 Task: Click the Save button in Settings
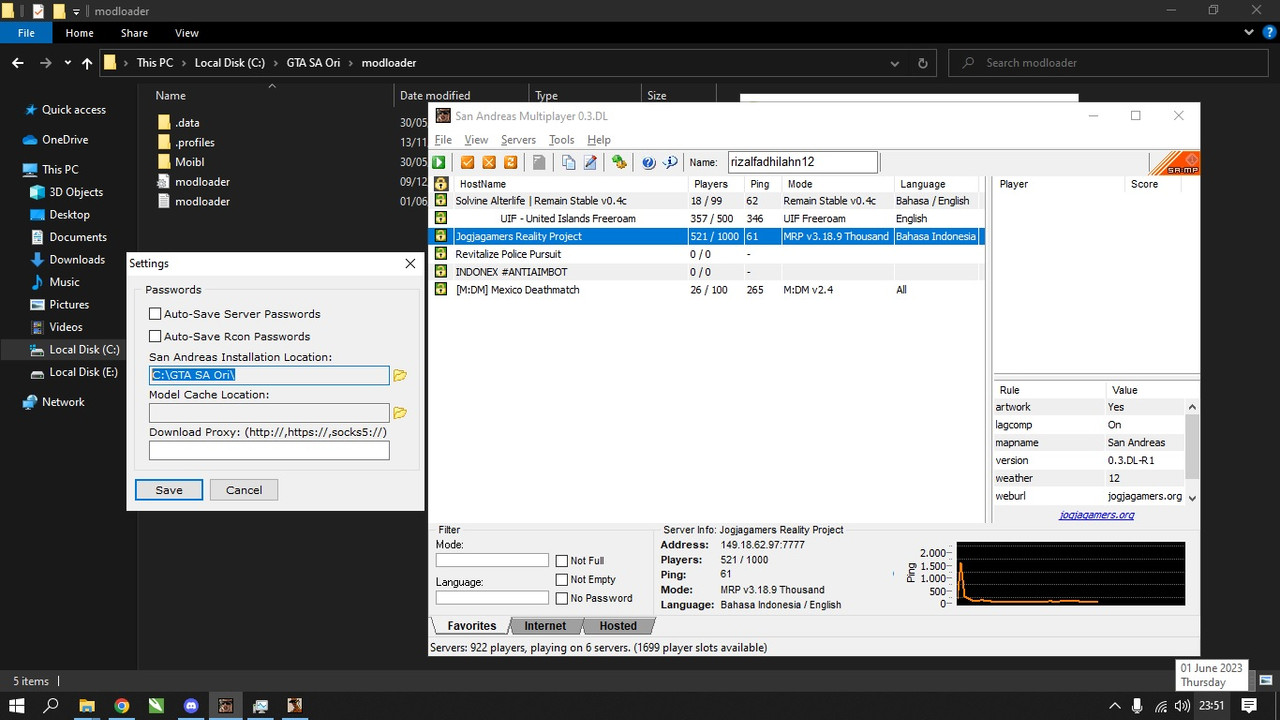pyautogui.click(x=169, y=490)
